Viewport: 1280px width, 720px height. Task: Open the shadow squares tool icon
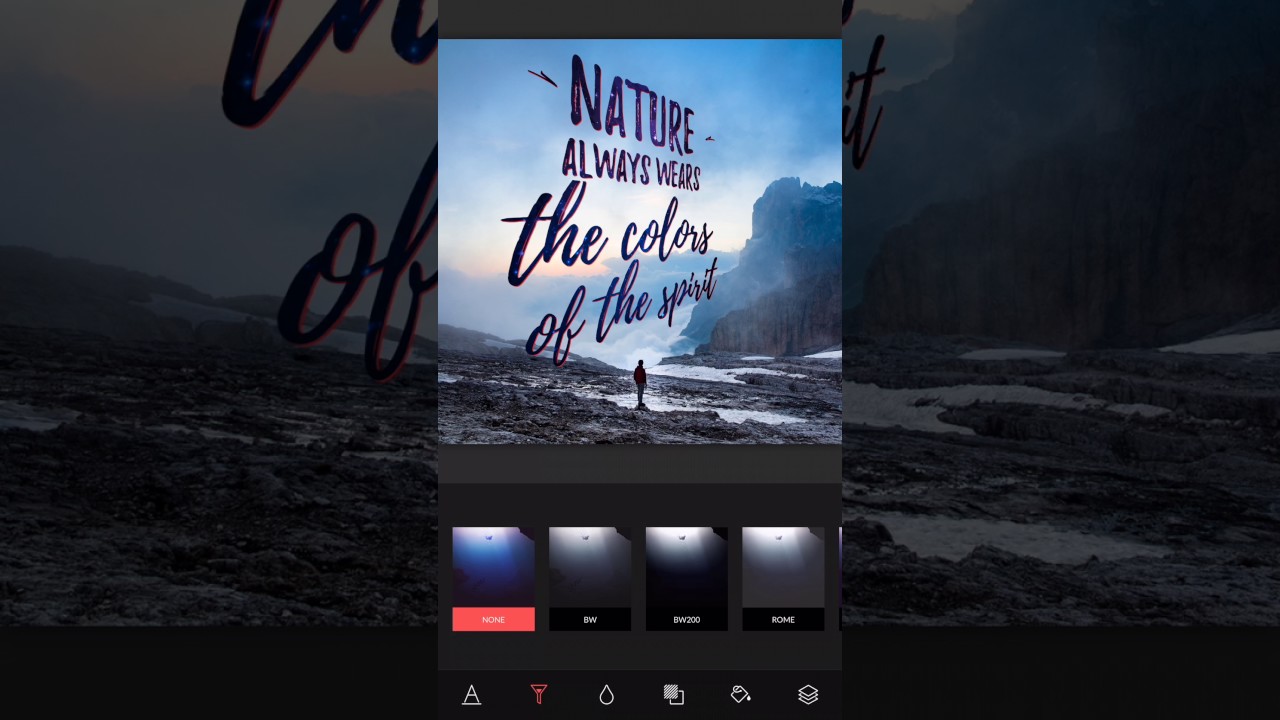674,695
